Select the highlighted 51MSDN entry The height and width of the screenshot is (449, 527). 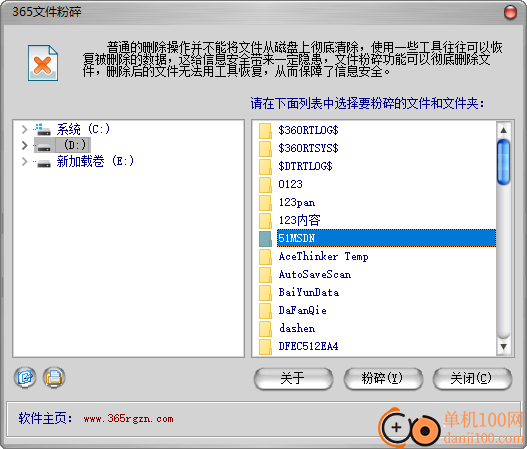point(386,238)
